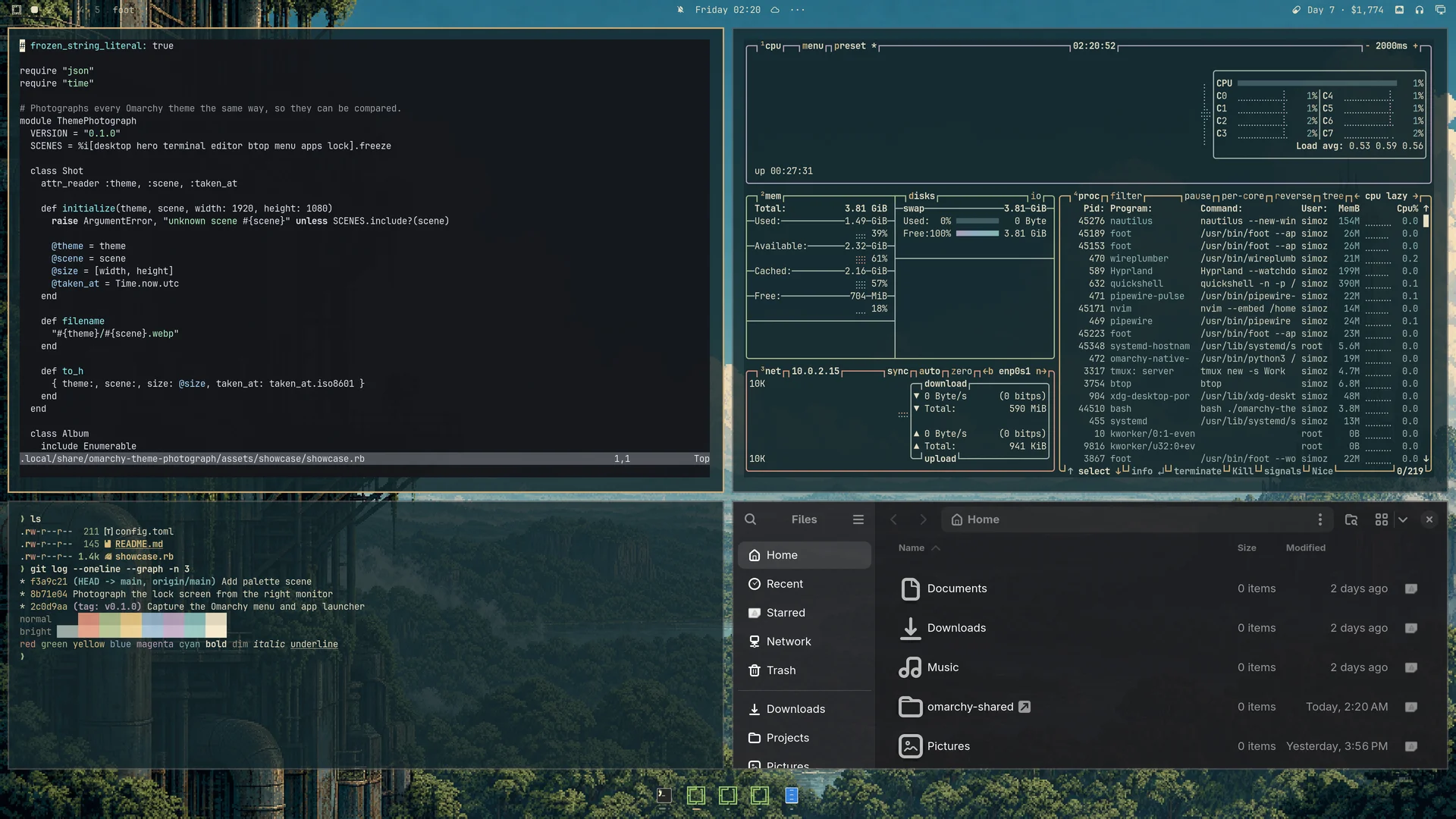
Task: Click the btop cpu box label
Action: [771, 46]
